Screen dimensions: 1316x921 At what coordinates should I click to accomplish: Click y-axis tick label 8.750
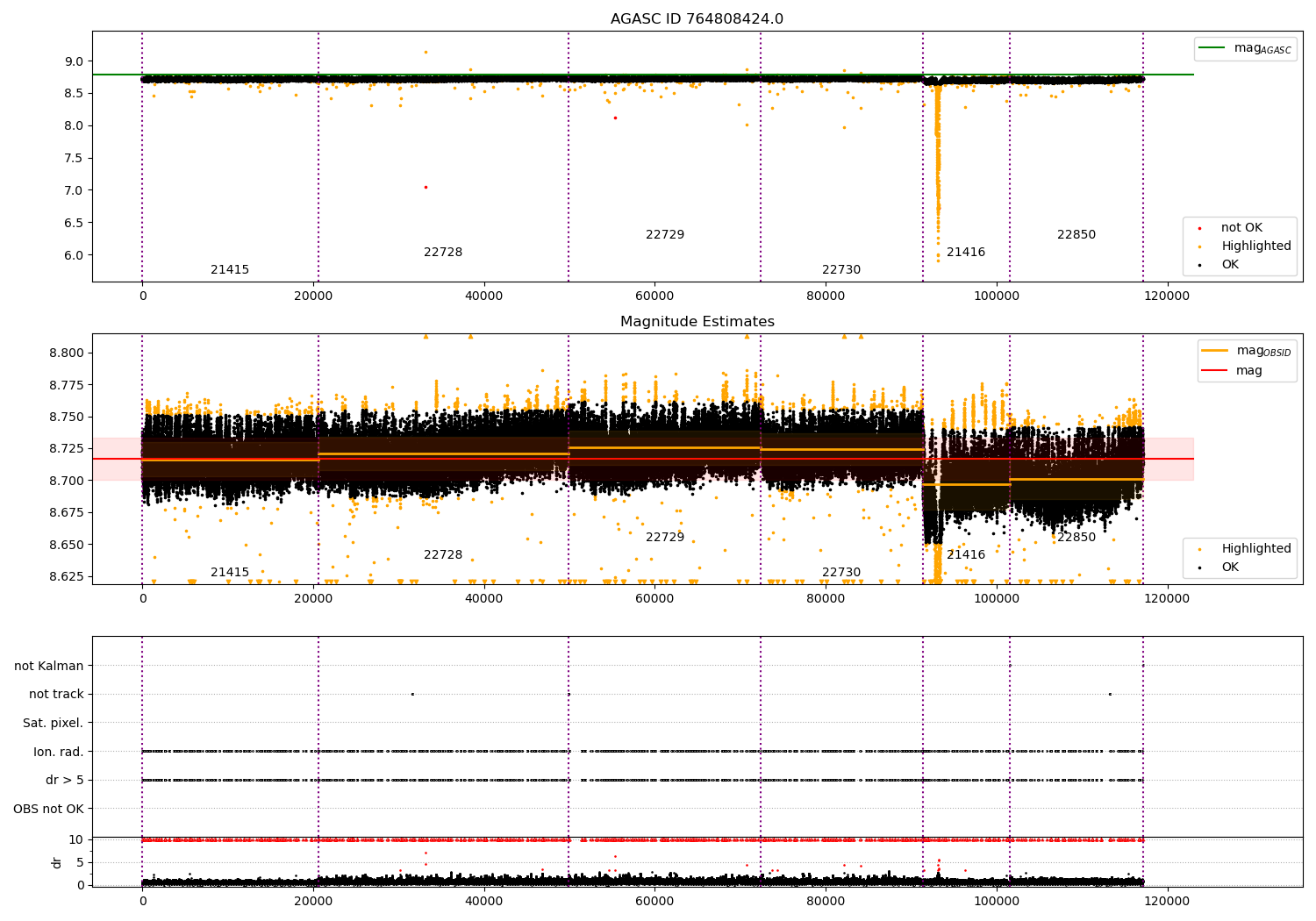click(67, 417)
